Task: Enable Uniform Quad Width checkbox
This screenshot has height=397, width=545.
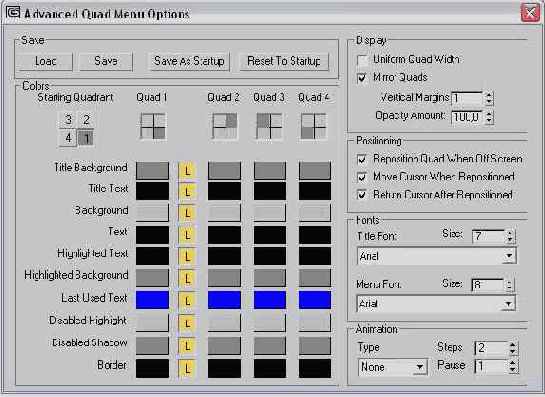Action: point(362,60)
